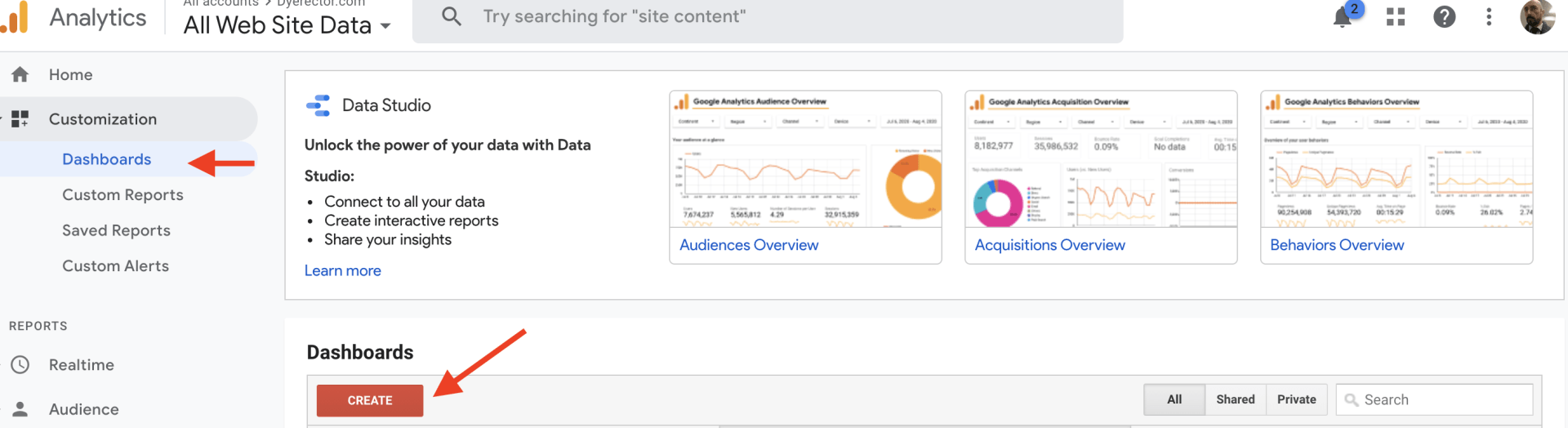Click the dashboards Search field
Screen dimensions: 1568x428
click(1434, 399)
